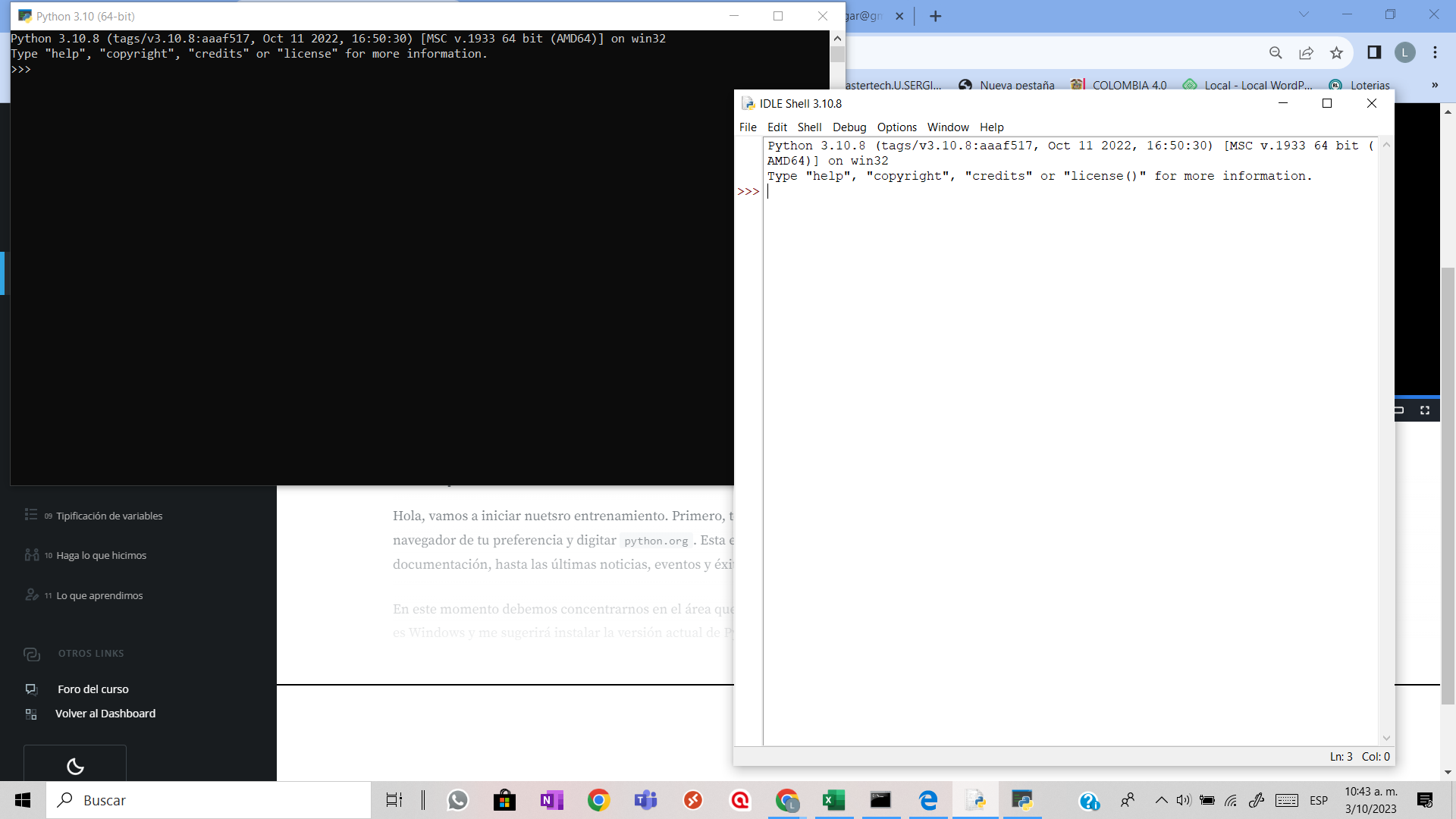Select Haga lo que hicimos lesson
Image resolution: width=1456 pixels, height=819 pixels.
coord(101,555)
